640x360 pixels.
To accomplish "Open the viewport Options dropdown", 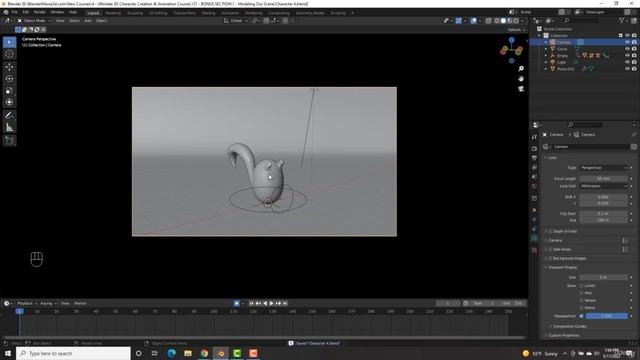I will pos(516,30).
